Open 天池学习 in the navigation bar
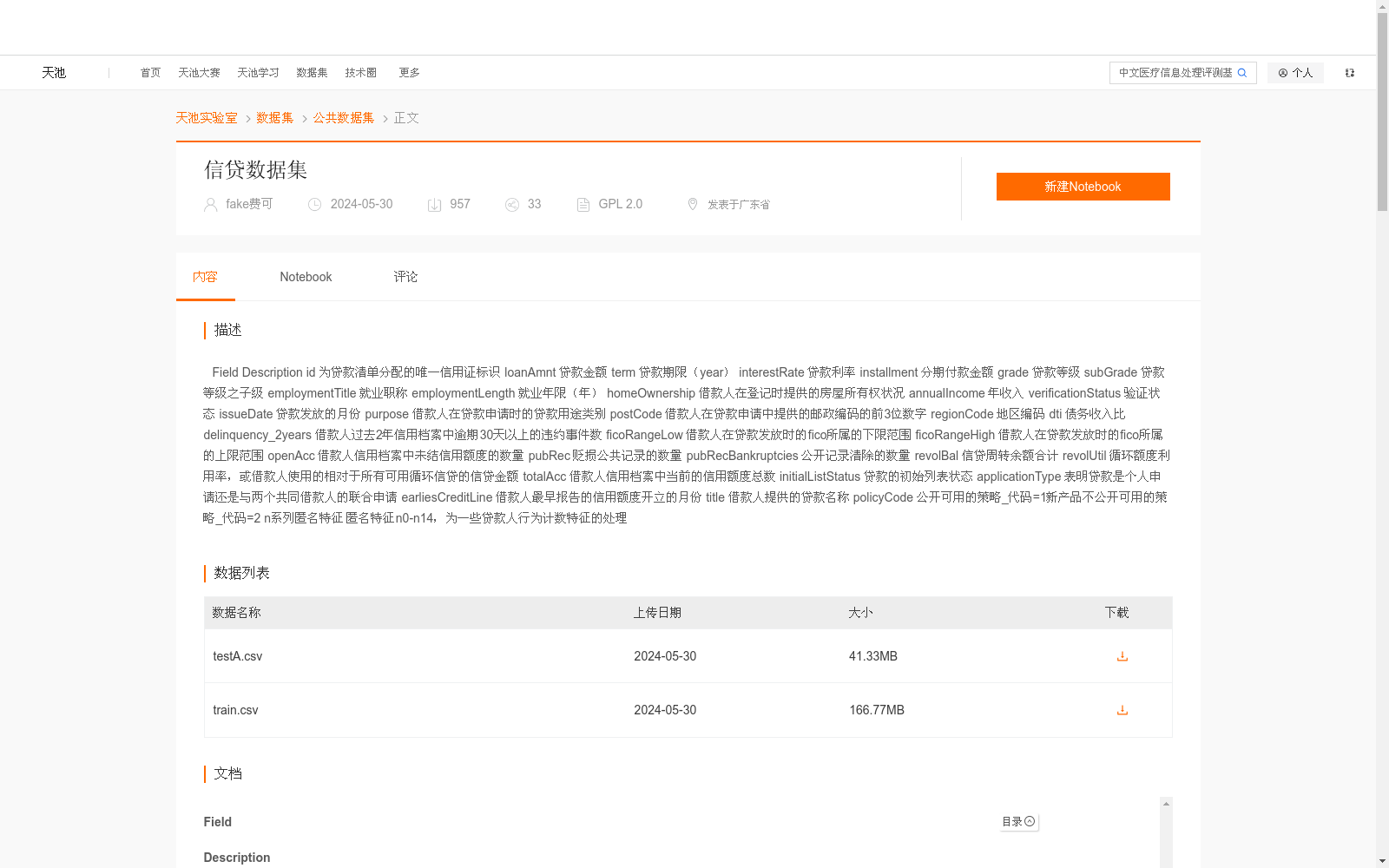Viewport: 1389px width, 868px height. tap(258, 73)
